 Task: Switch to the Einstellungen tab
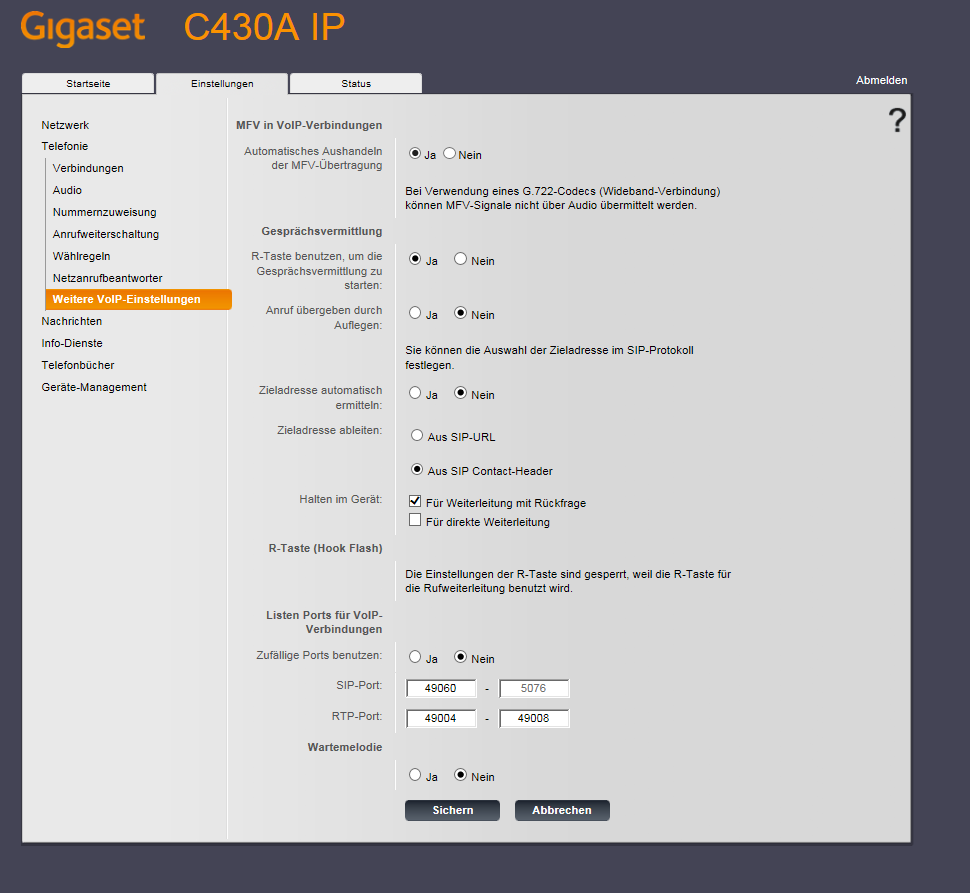(222, 83)
